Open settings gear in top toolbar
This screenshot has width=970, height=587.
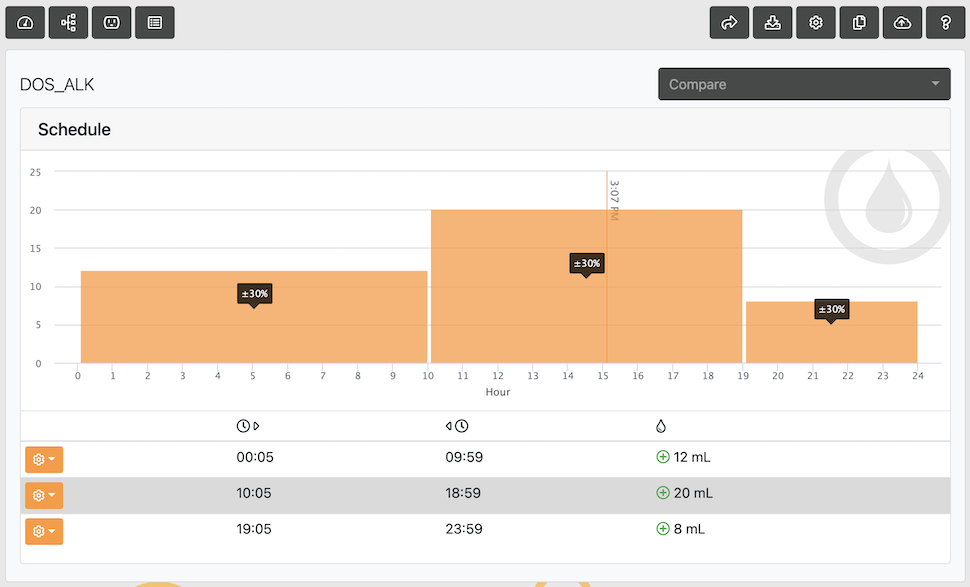(x=816, y=23)
